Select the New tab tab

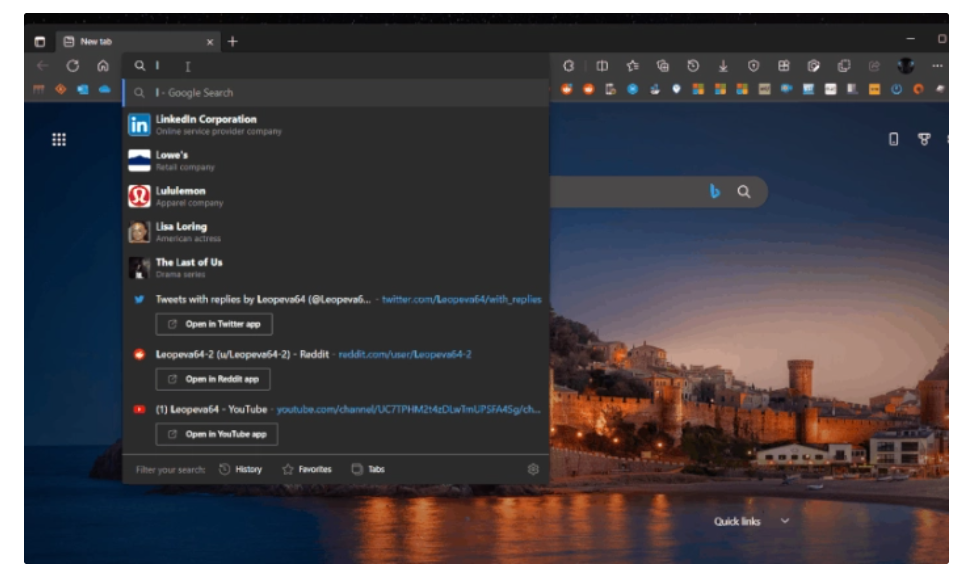click(x=130, y=42)
